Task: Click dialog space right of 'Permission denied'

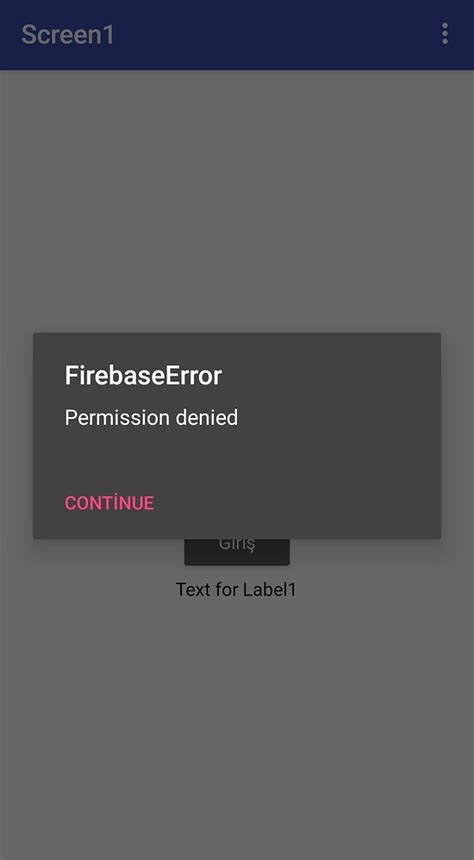Action: [x=339, y=418]
